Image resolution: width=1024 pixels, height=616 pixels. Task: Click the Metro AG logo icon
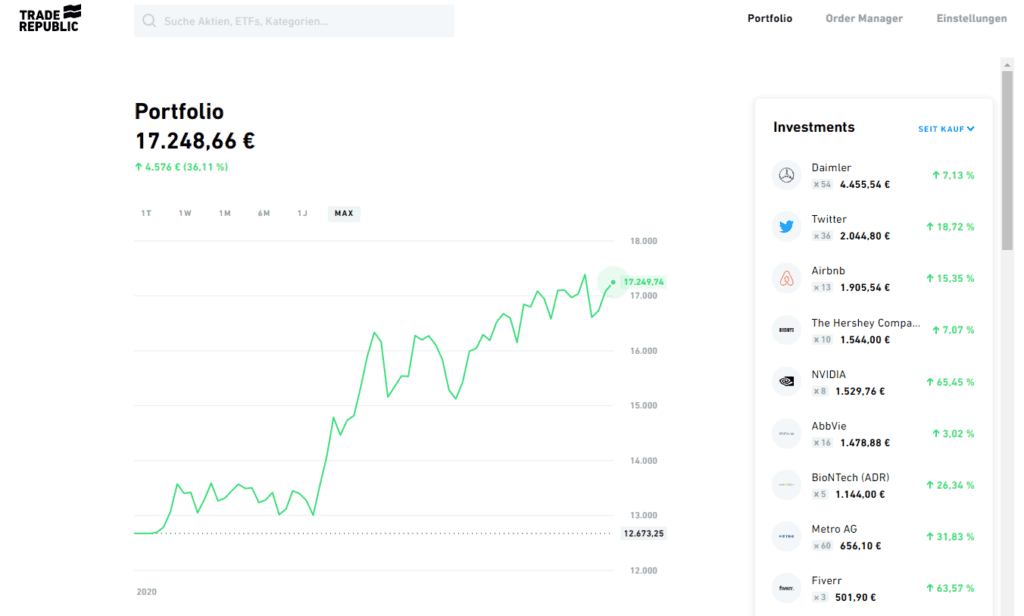pyautogui.click(x=786, y=536)
